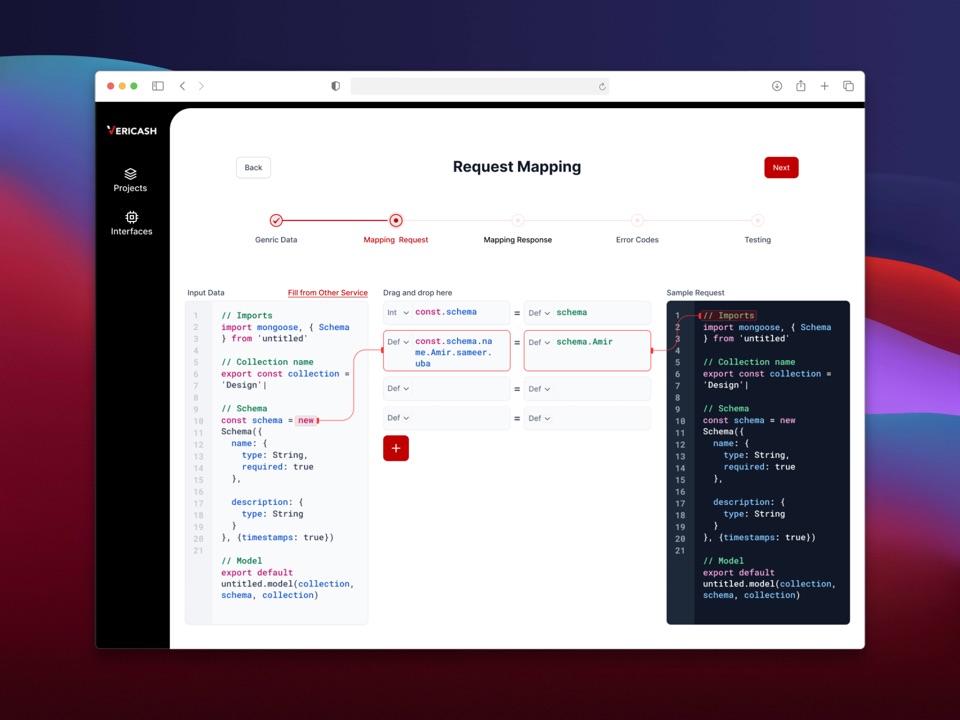This screenshot has height=720, width=960.
Task: Open the Int type dropdown for const.schema
Action: pos(398,313)
